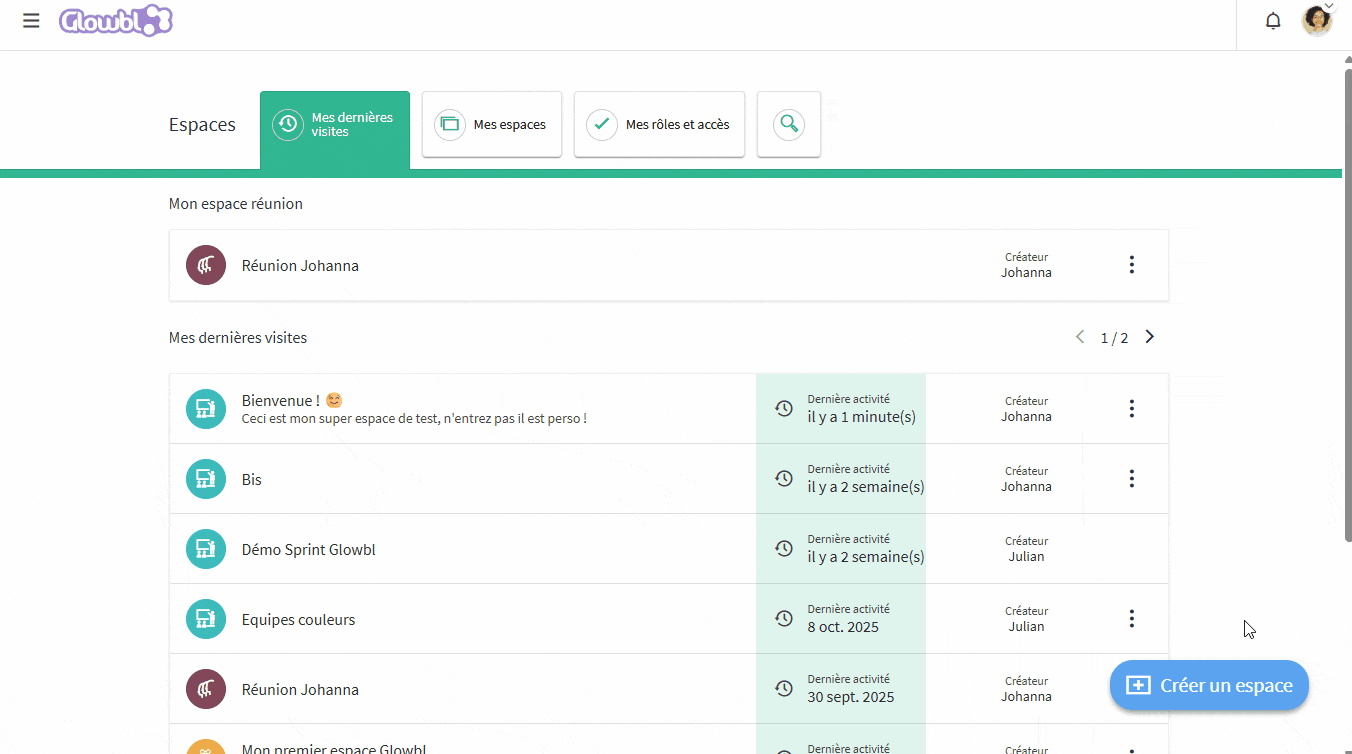
Task: Open the Bis space
Action: click(x=252, y=480)
